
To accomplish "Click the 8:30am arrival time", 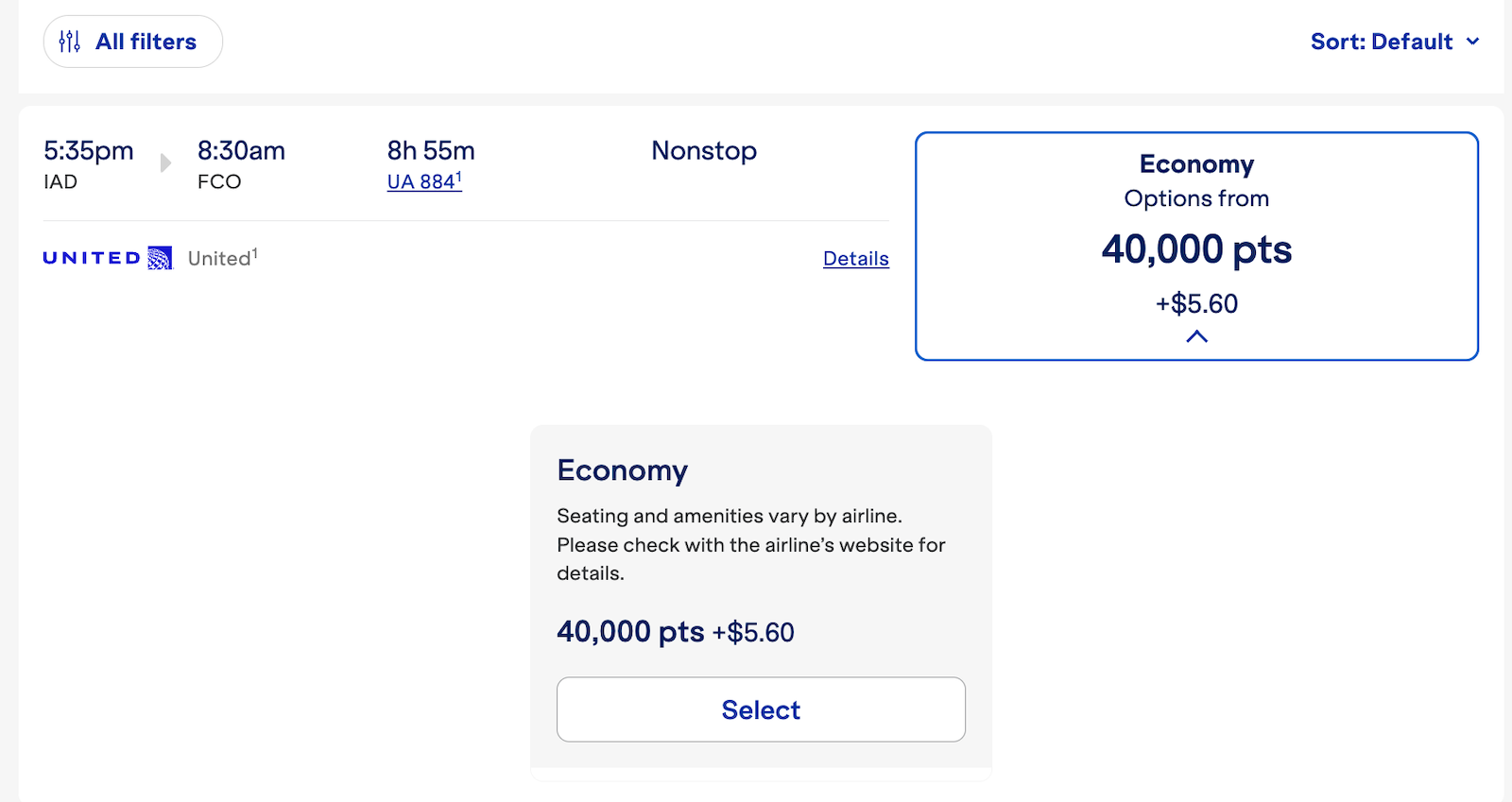I will 241,151.
